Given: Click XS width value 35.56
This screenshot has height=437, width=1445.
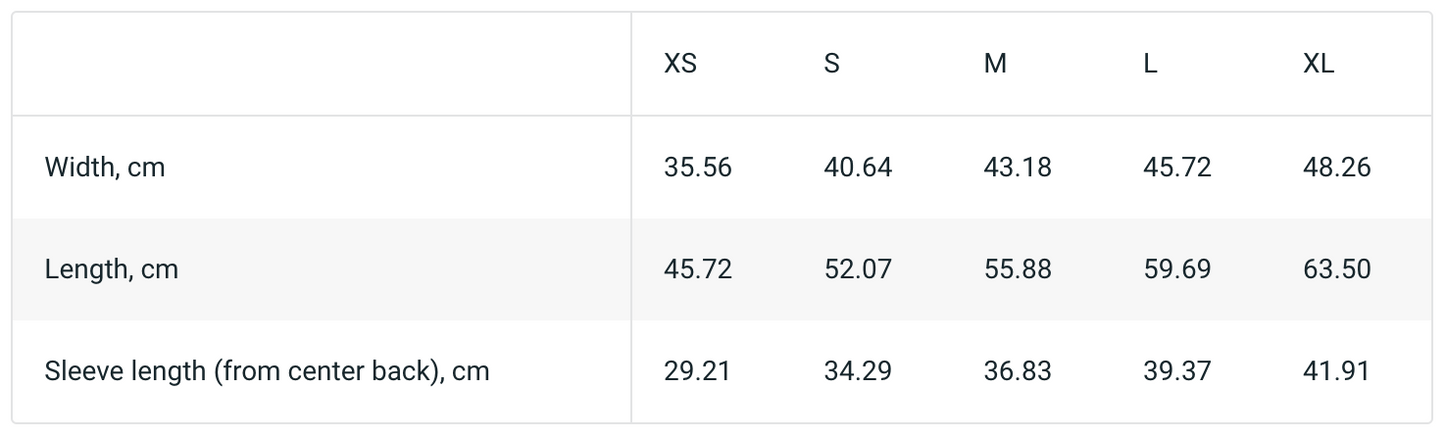Looking at the screenshot, I should click(698, 167).
